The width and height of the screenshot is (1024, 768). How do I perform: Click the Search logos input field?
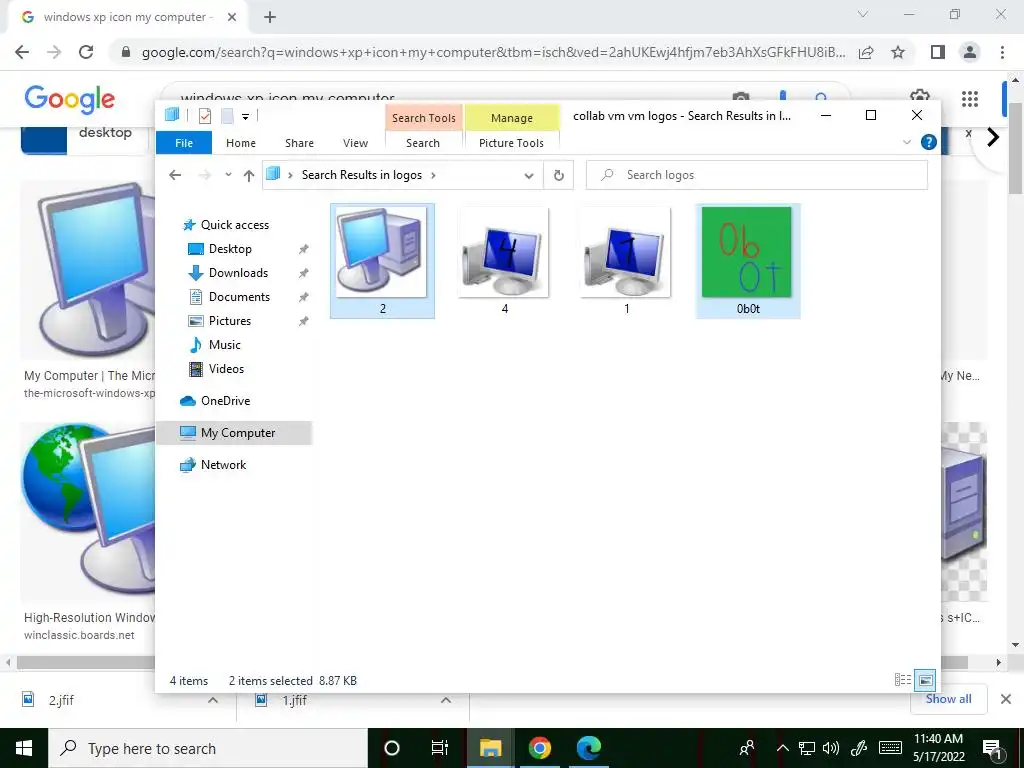click(756, 175)
